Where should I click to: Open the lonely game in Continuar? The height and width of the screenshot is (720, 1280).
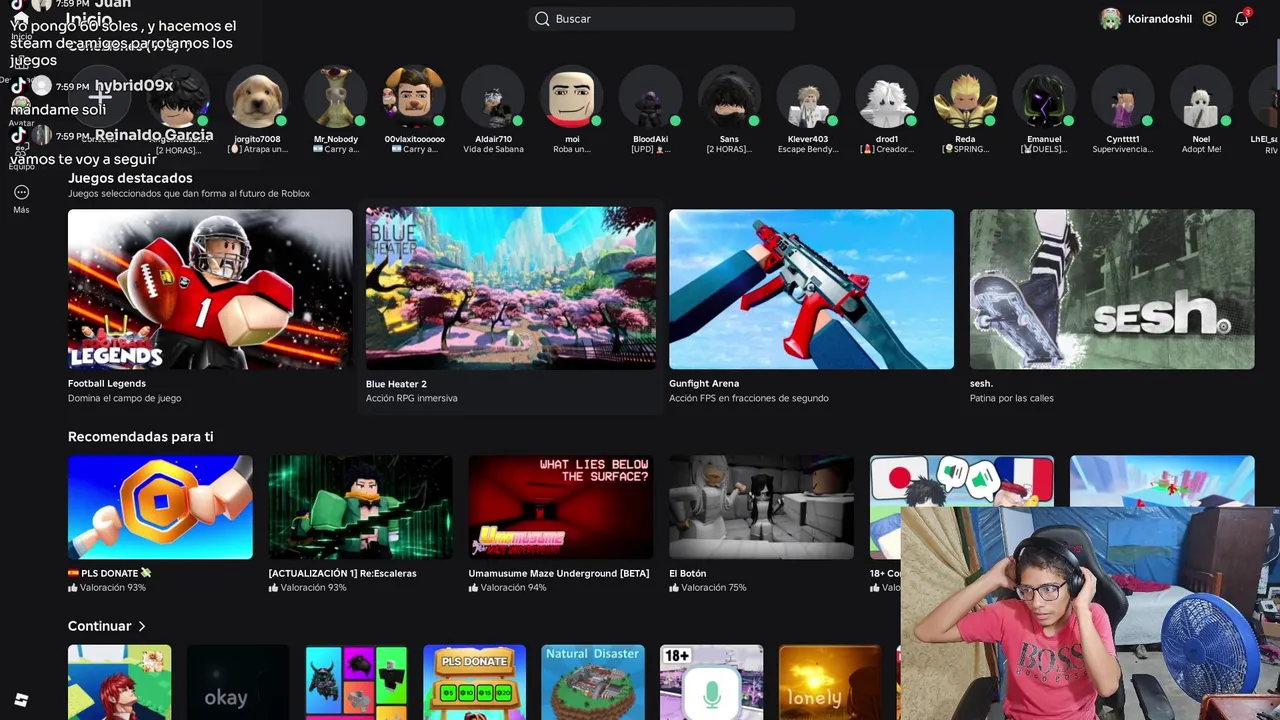pos(829,682)
